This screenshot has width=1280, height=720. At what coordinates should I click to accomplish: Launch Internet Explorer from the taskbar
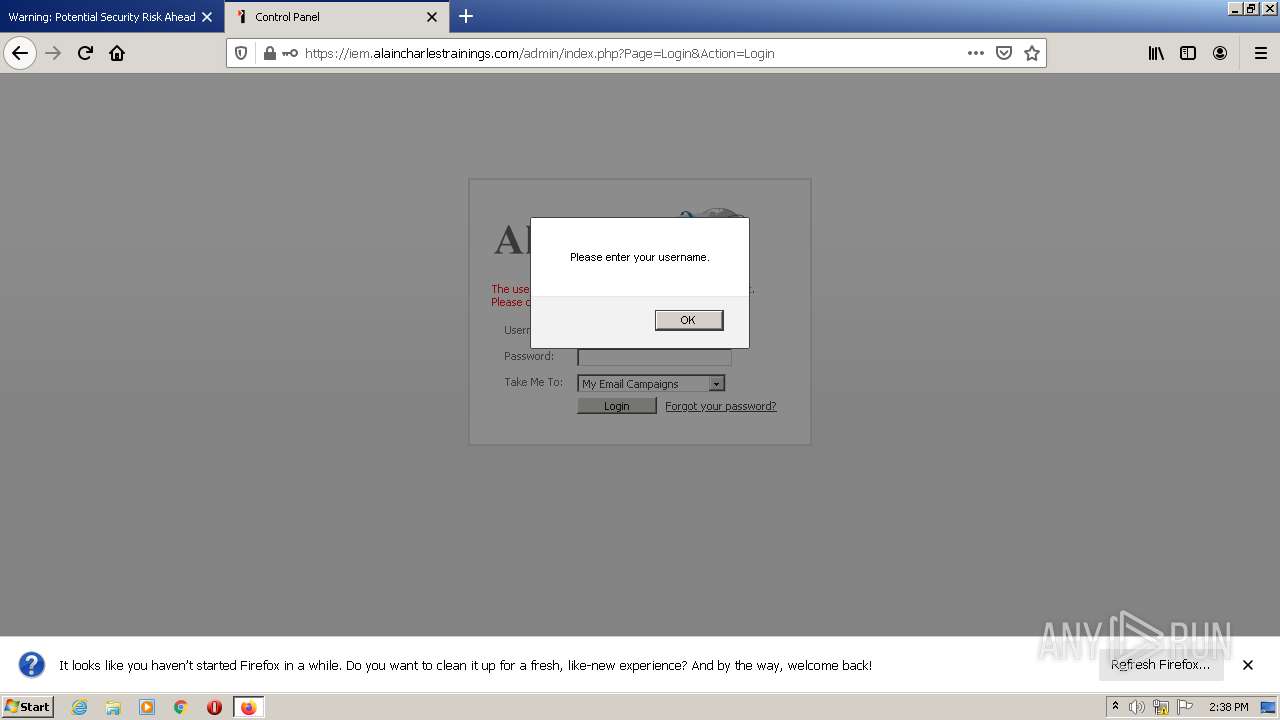[79, 707]
